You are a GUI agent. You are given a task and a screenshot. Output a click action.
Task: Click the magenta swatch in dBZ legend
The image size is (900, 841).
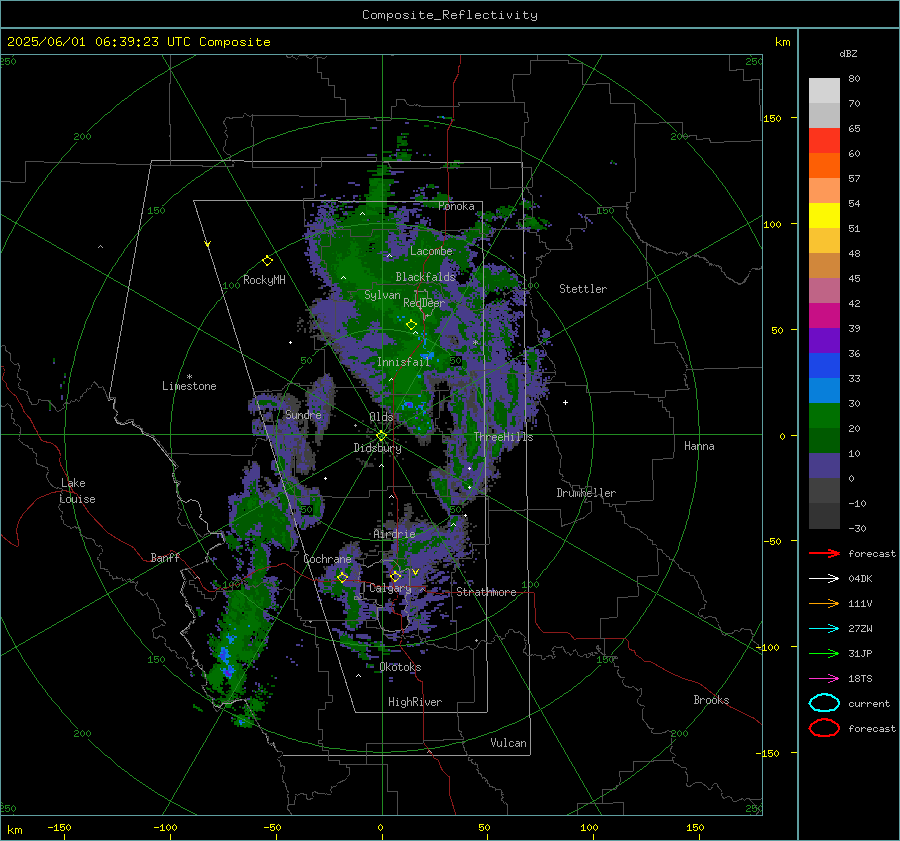click(x=824, y=315)
